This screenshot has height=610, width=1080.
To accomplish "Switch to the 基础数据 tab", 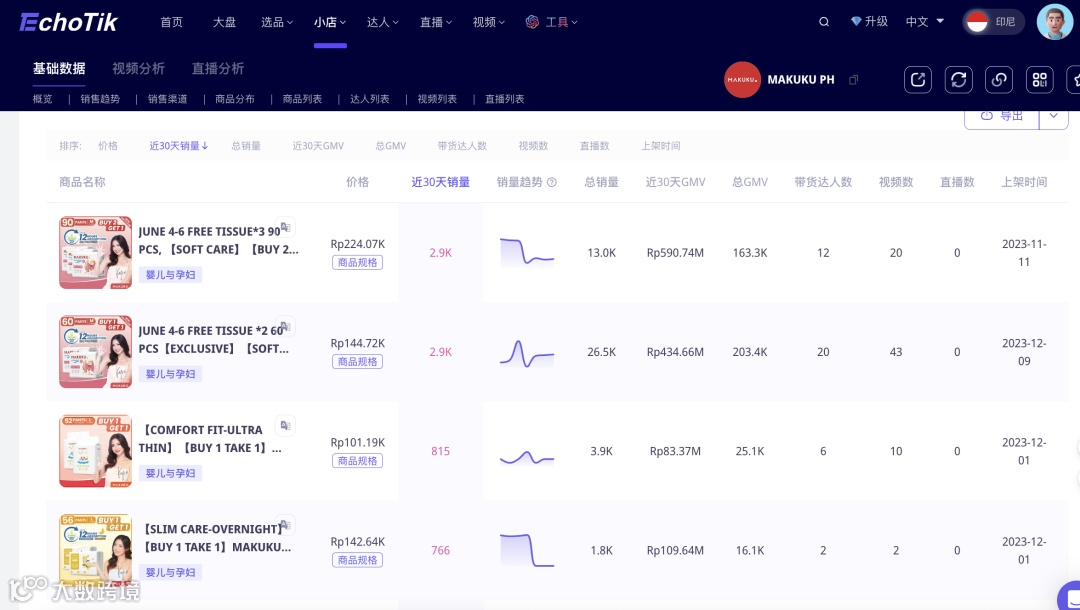I will click(59, 68).
